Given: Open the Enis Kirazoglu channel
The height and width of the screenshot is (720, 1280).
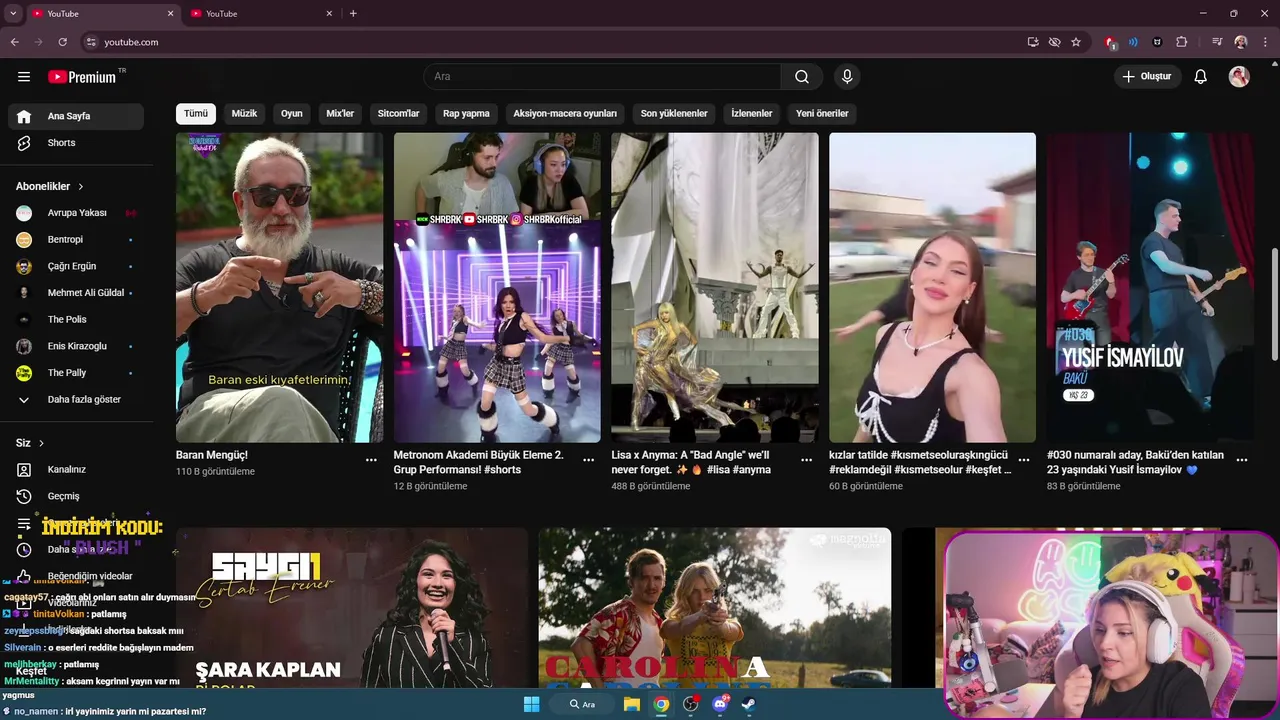Looking at the screenshot, I should click(x=76, y=346).
